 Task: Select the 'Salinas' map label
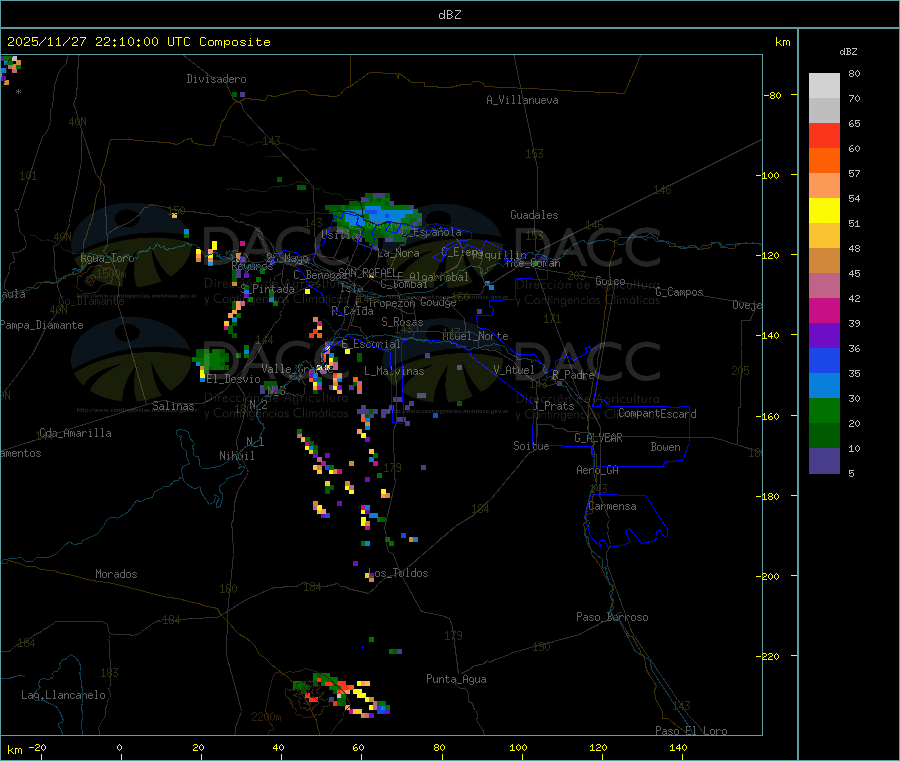point(173,406)
